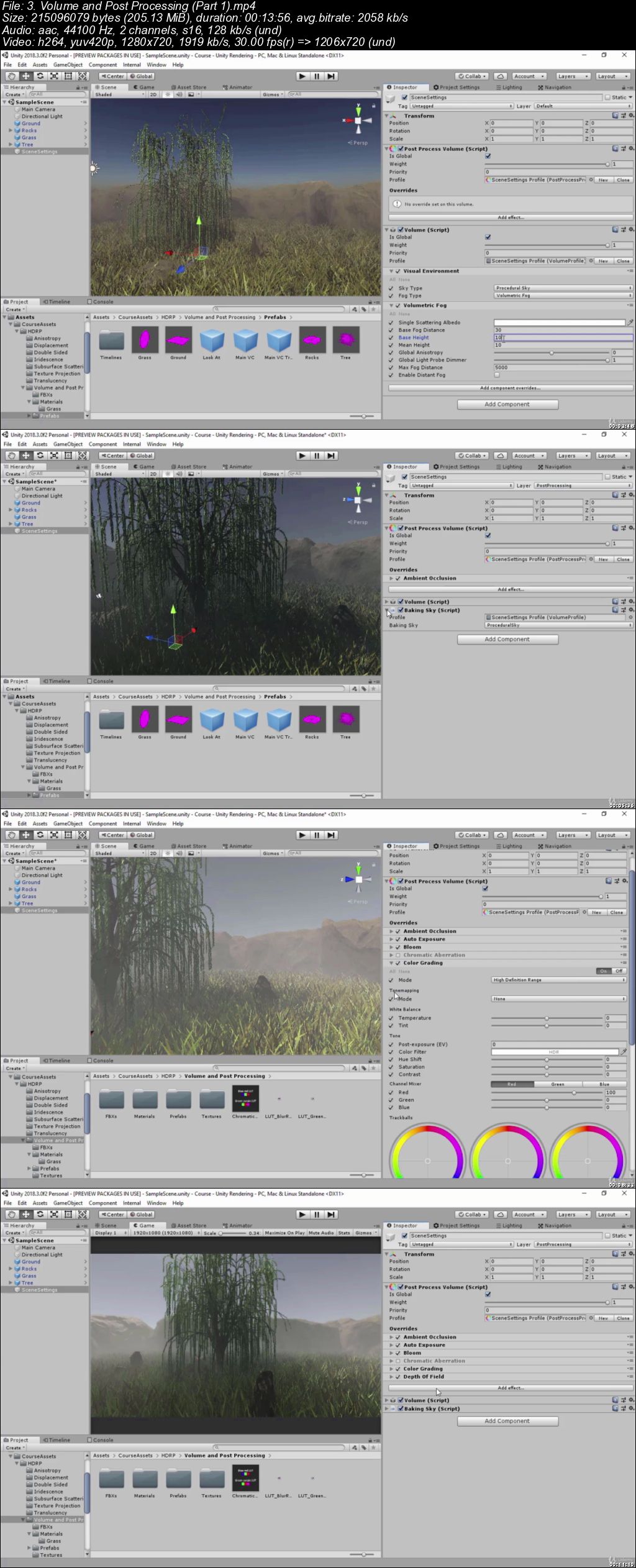Toggle Baking Sky (Script) enable in second frame
The image size is (636, 1568).
pos(401,610)
